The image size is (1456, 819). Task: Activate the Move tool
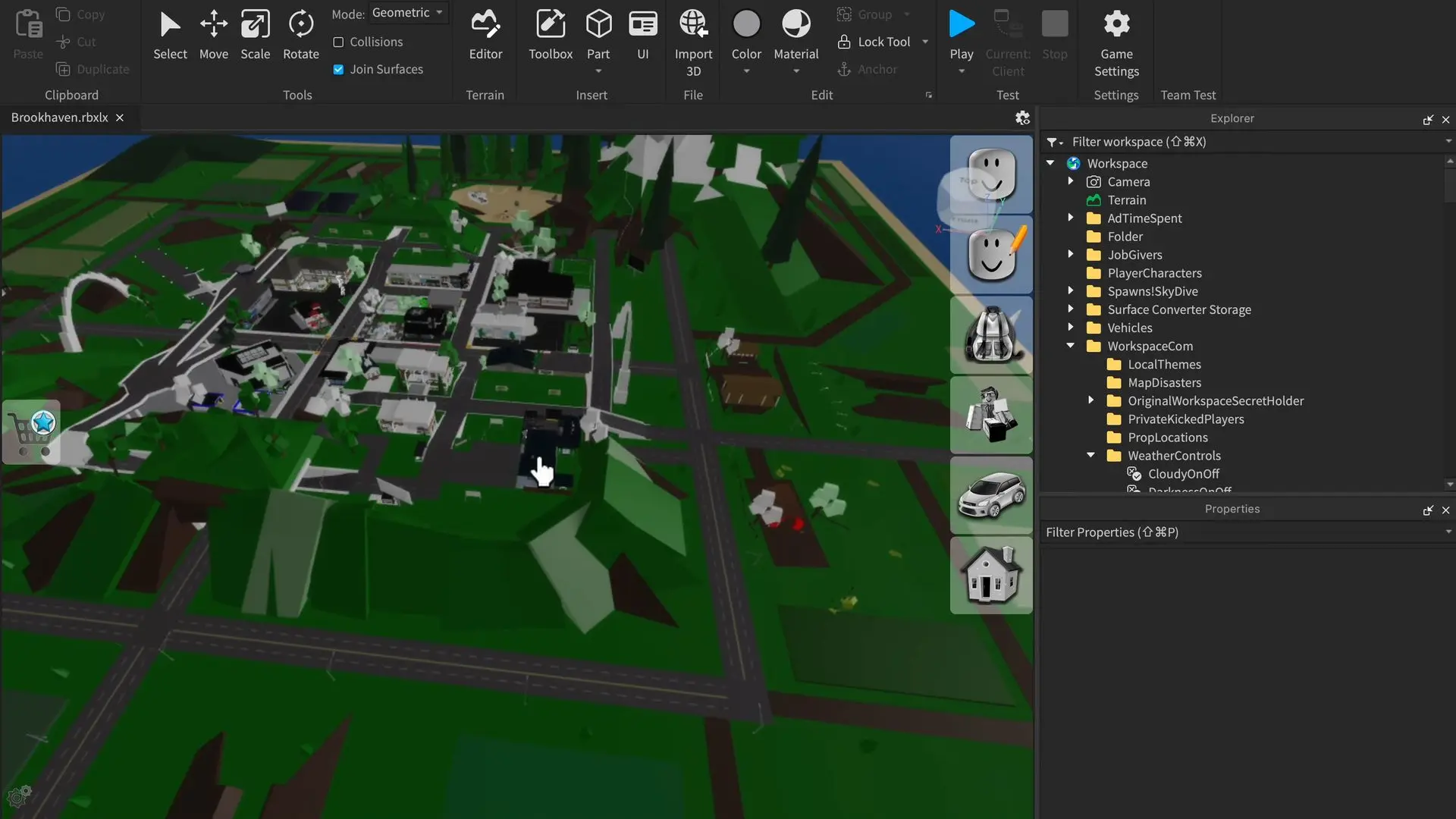coord(214,35)
